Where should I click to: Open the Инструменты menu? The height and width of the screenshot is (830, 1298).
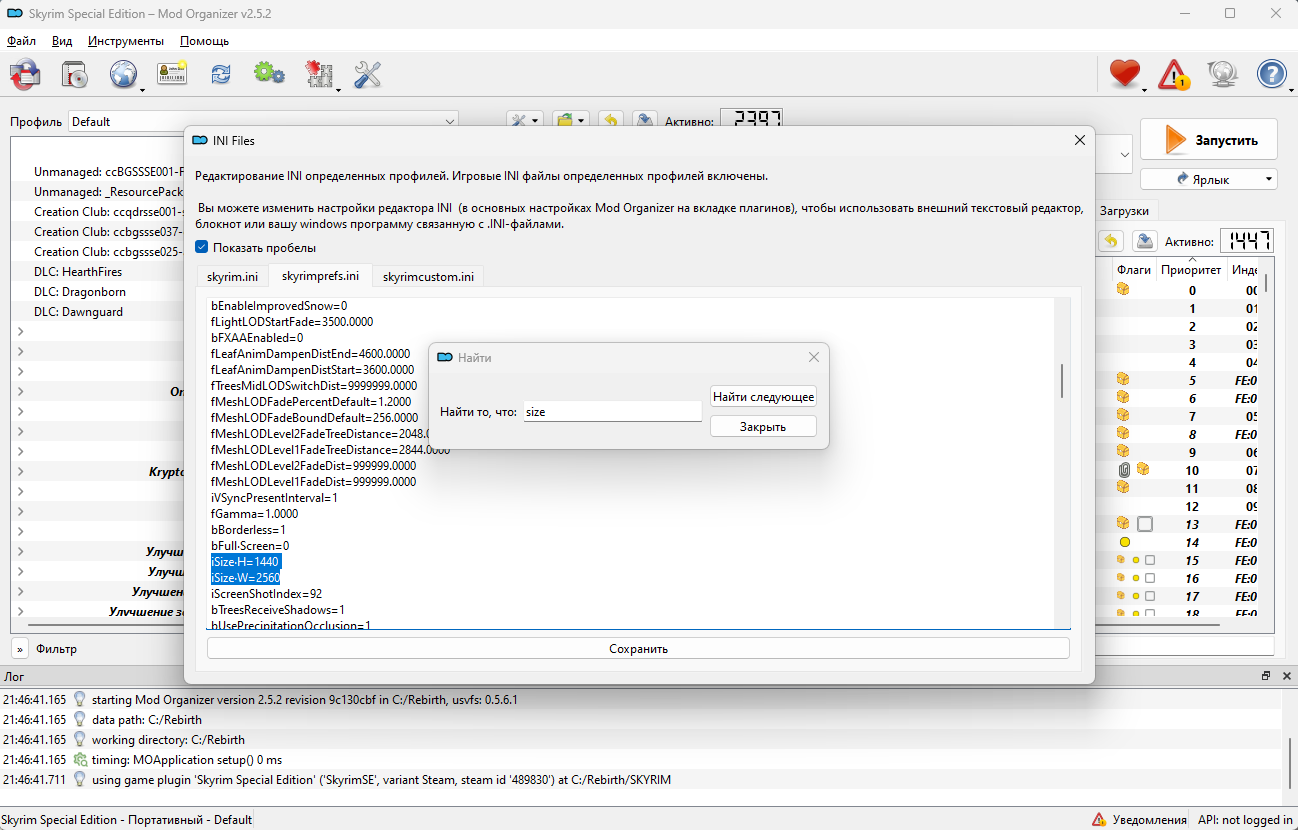click(126, 41)
